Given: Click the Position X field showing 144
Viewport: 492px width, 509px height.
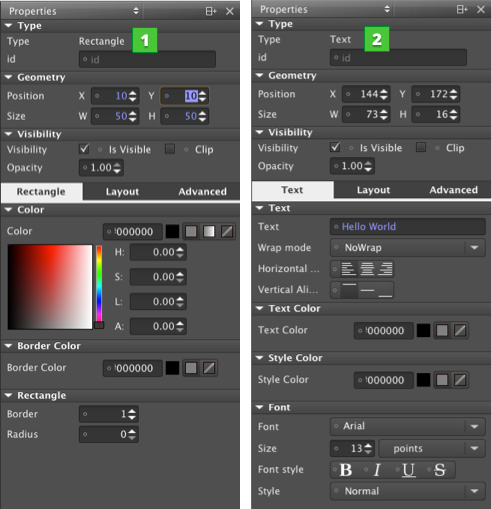Looking at the screenshot, I should 366,94.
